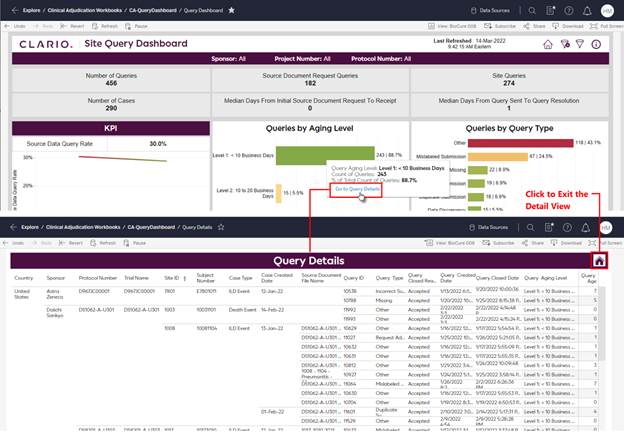Click Pause in the top toolbar
Screen dimensions: 624x432
point(139,24)
